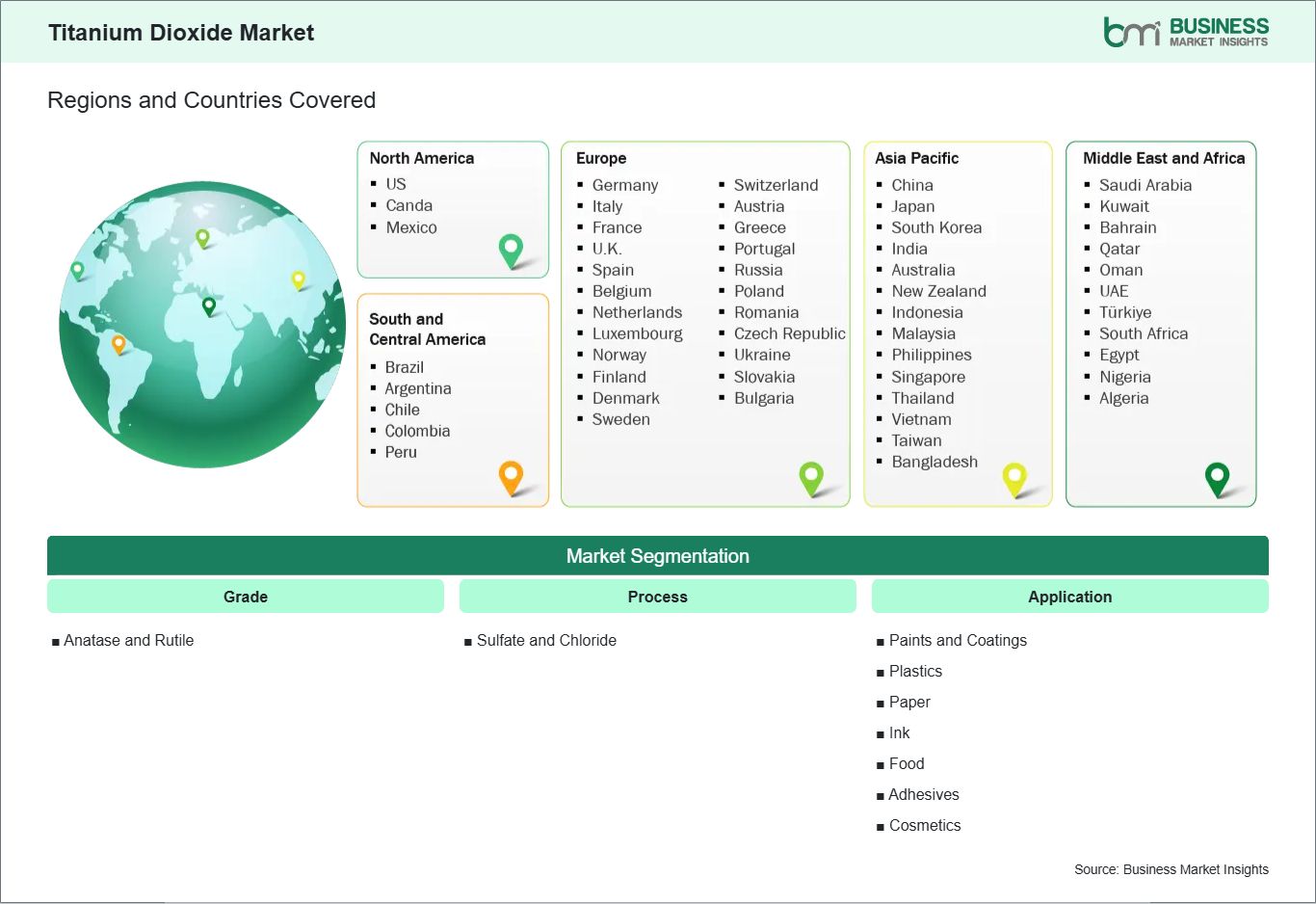Click the orange pin in South America box
1316x904 pixels.
pos(511,476)
